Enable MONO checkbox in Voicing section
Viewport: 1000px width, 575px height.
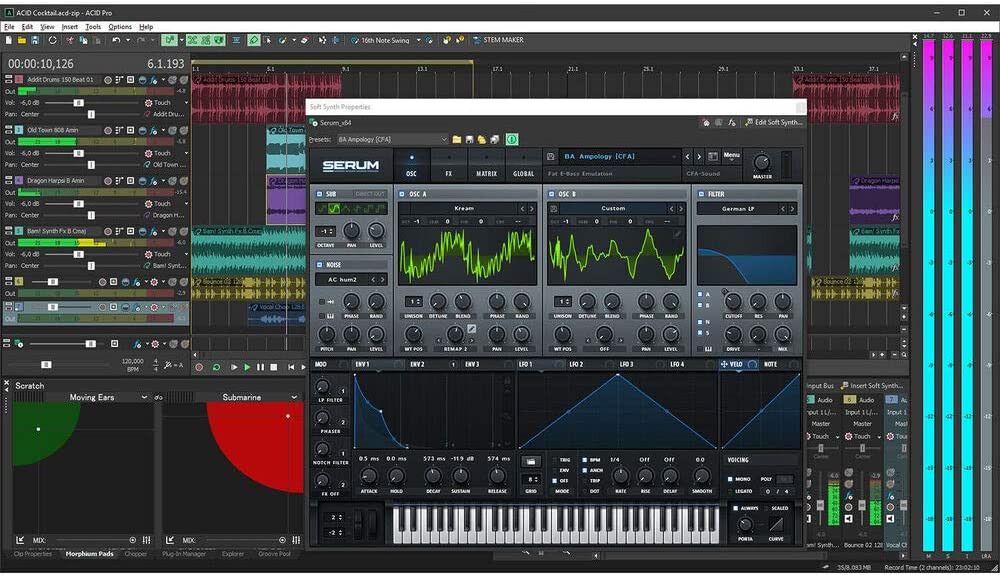729,479
